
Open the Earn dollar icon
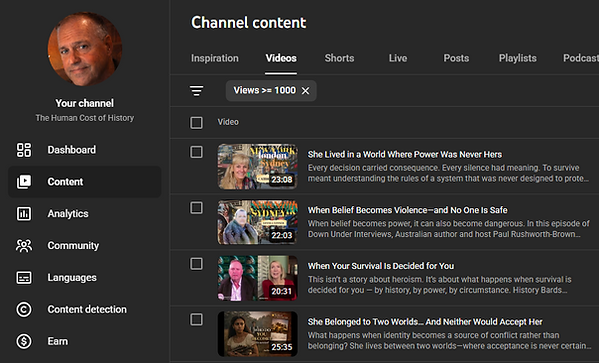click(24, 341)
